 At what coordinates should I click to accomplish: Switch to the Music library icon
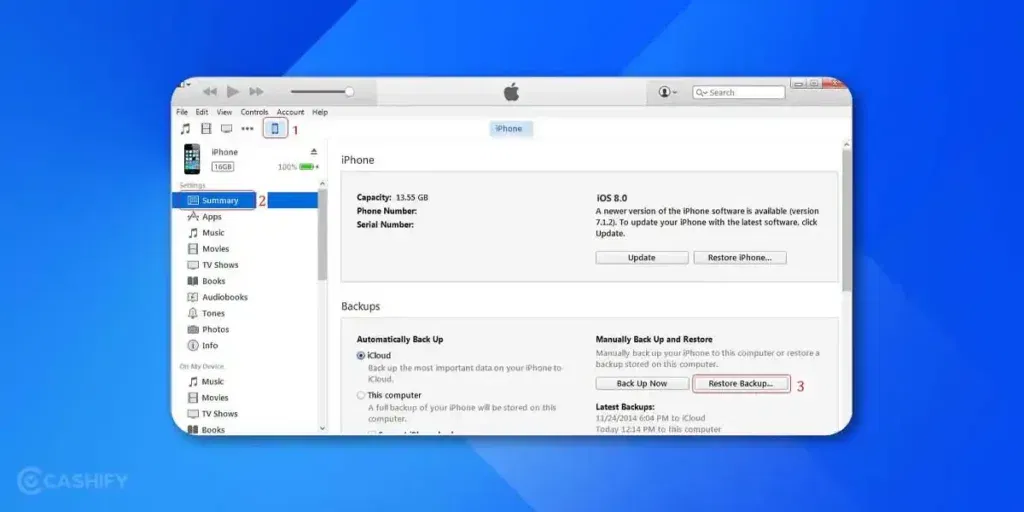tap(185, 129)
